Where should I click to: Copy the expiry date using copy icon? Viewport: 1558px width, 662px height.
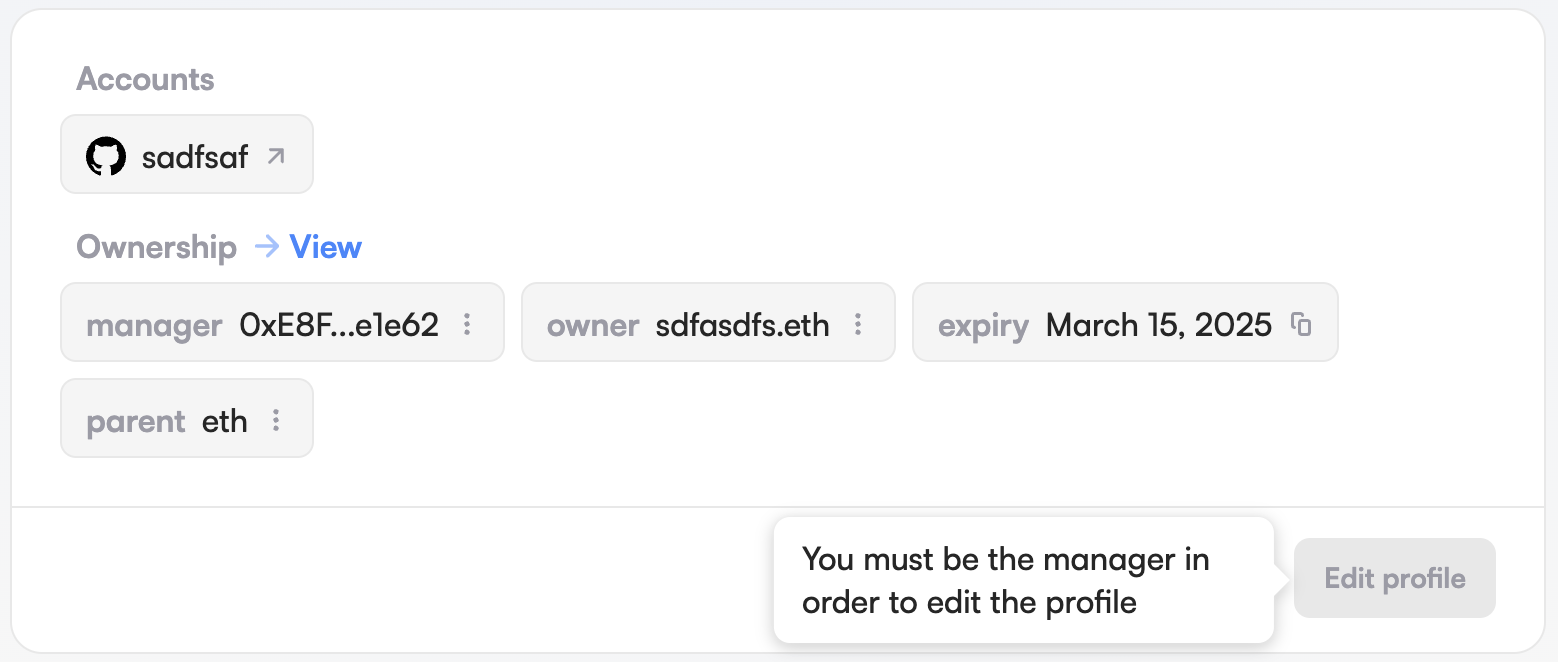pyautogui.click(x=1301, y=324)
